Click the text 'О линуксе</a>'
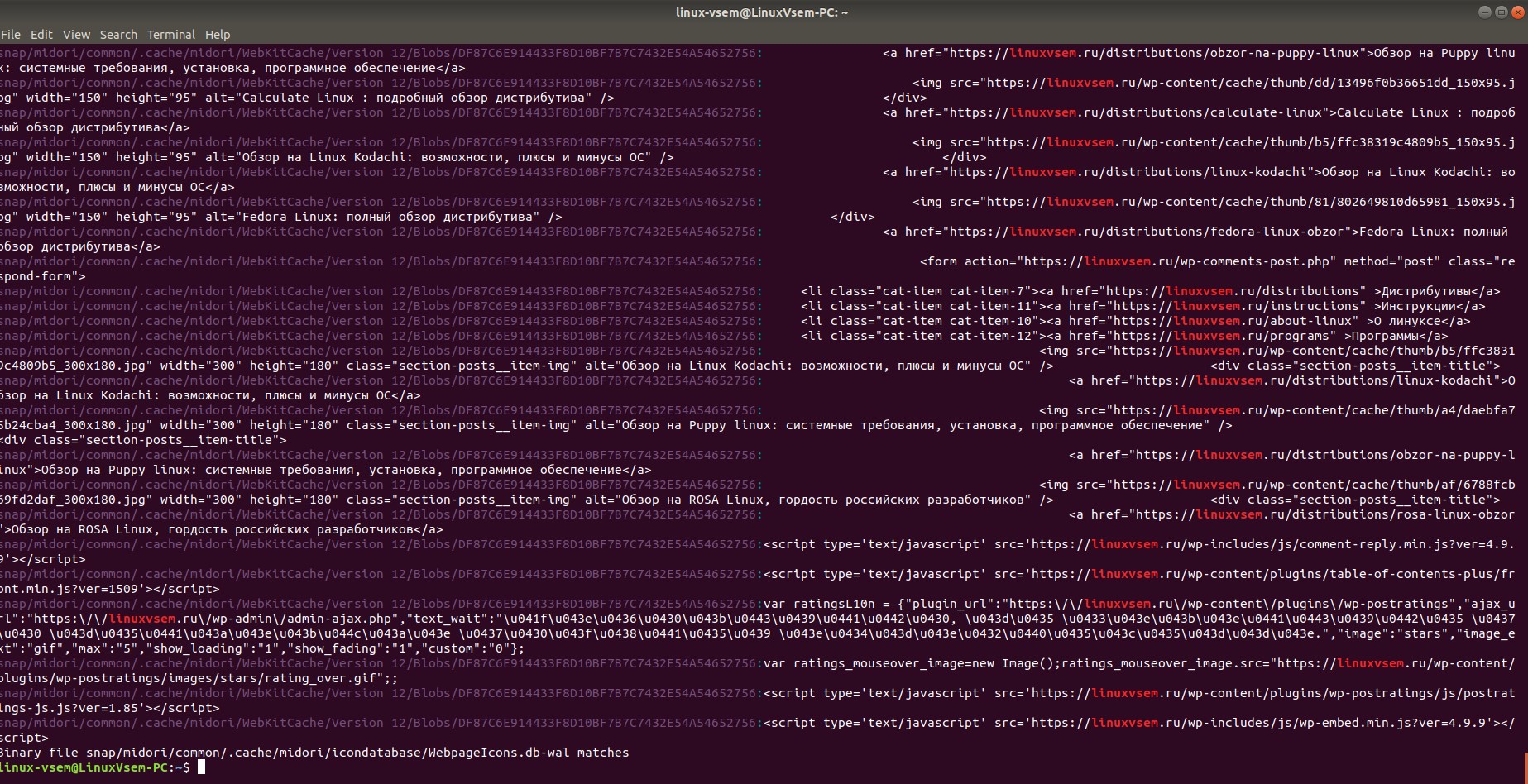 (1422, 321)
